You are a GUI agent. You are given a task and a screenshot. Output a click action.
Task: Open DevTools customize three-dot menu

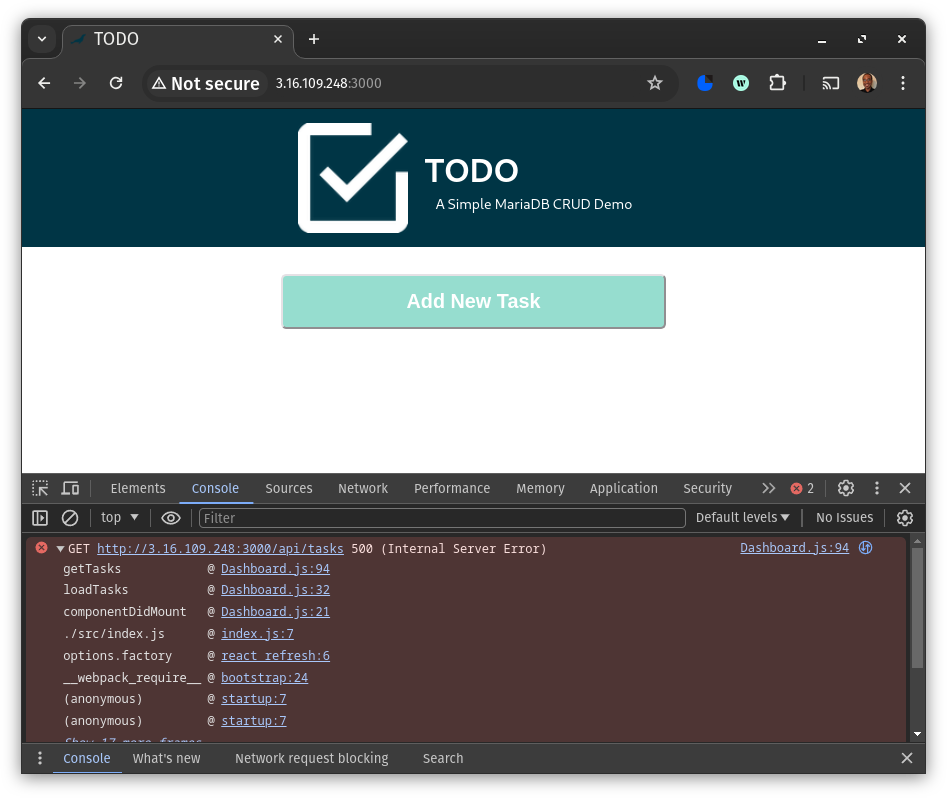[x=877, y=488]
